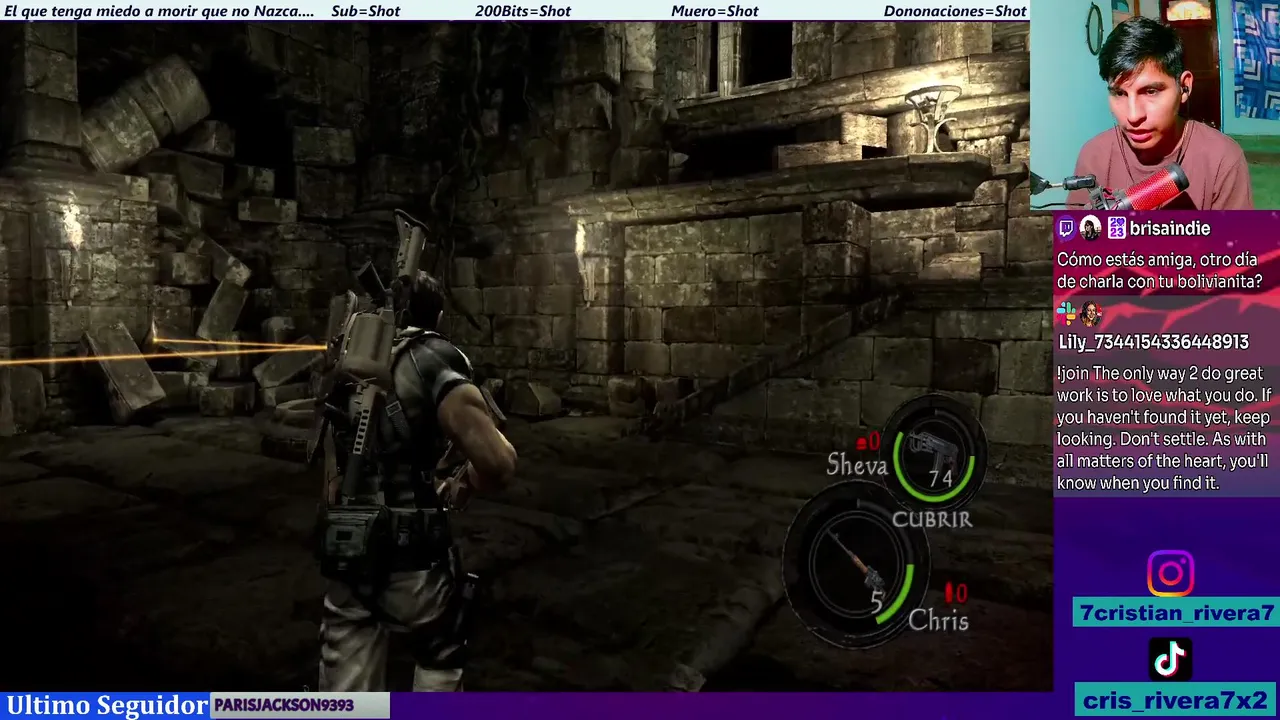Click the 7cristian_rivera7 Instagram handle
The width and height of the screenshot is (1280, 720).
1177,613
